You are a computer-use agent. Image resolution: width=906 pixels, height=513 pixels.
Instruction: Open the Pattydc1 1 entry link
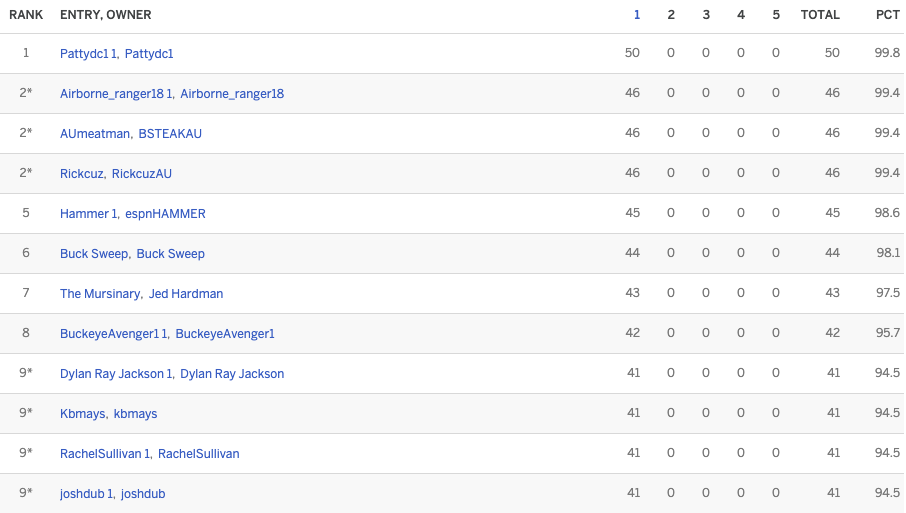(x=88, y=54)
